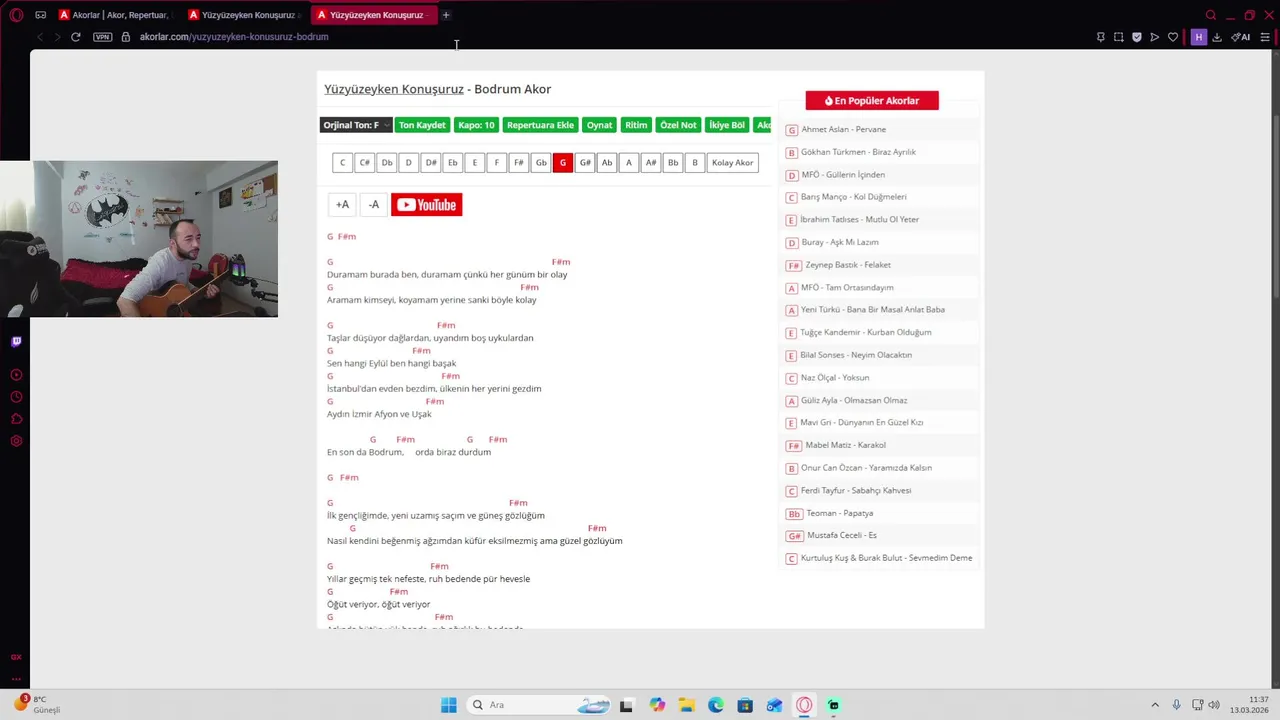Decrease font size with -A button

[374, 205]
